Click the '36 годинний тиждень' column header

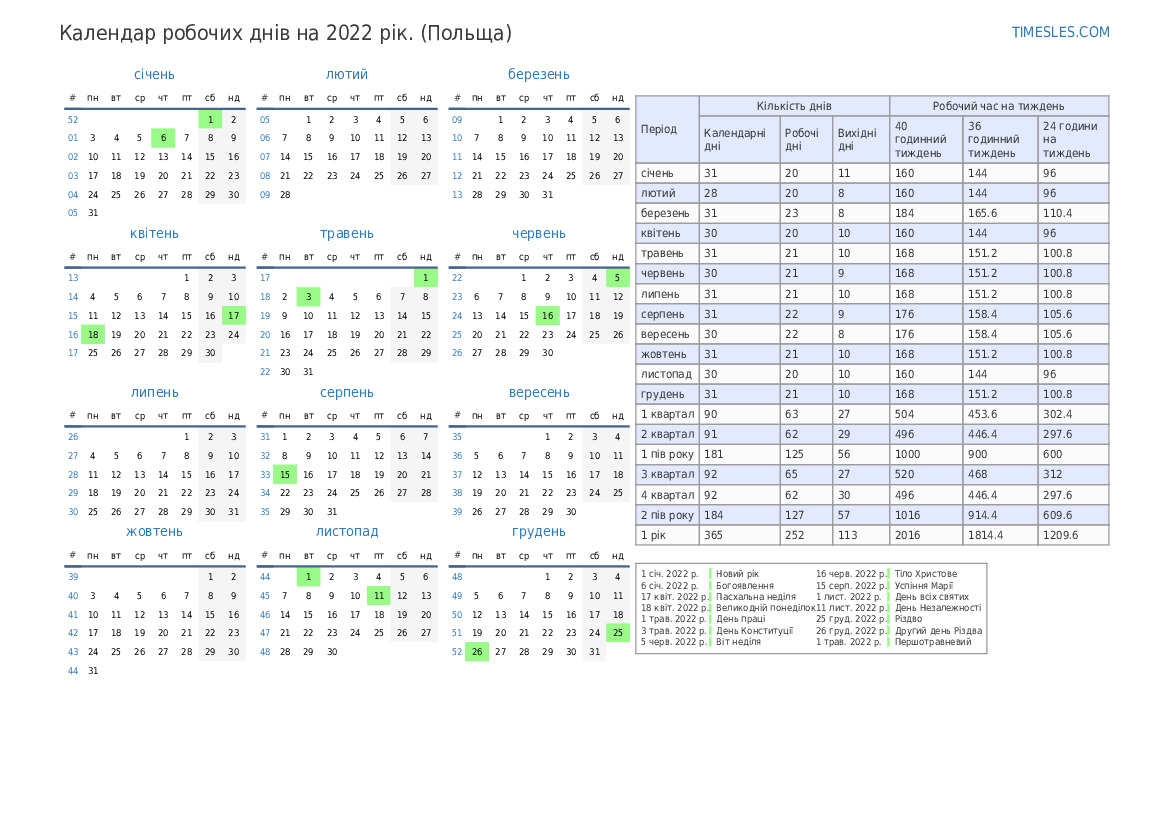[x=1000, y=139]
